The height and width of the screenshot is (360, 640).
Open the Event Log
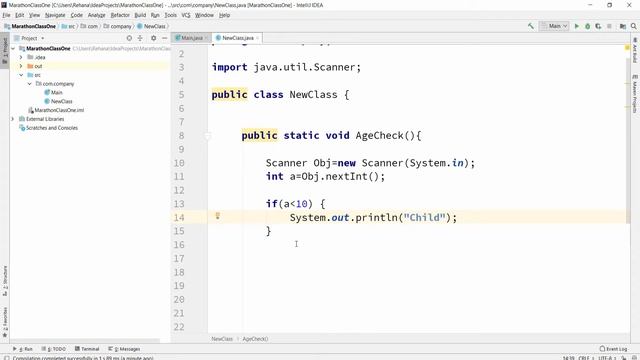pos(613,349)
